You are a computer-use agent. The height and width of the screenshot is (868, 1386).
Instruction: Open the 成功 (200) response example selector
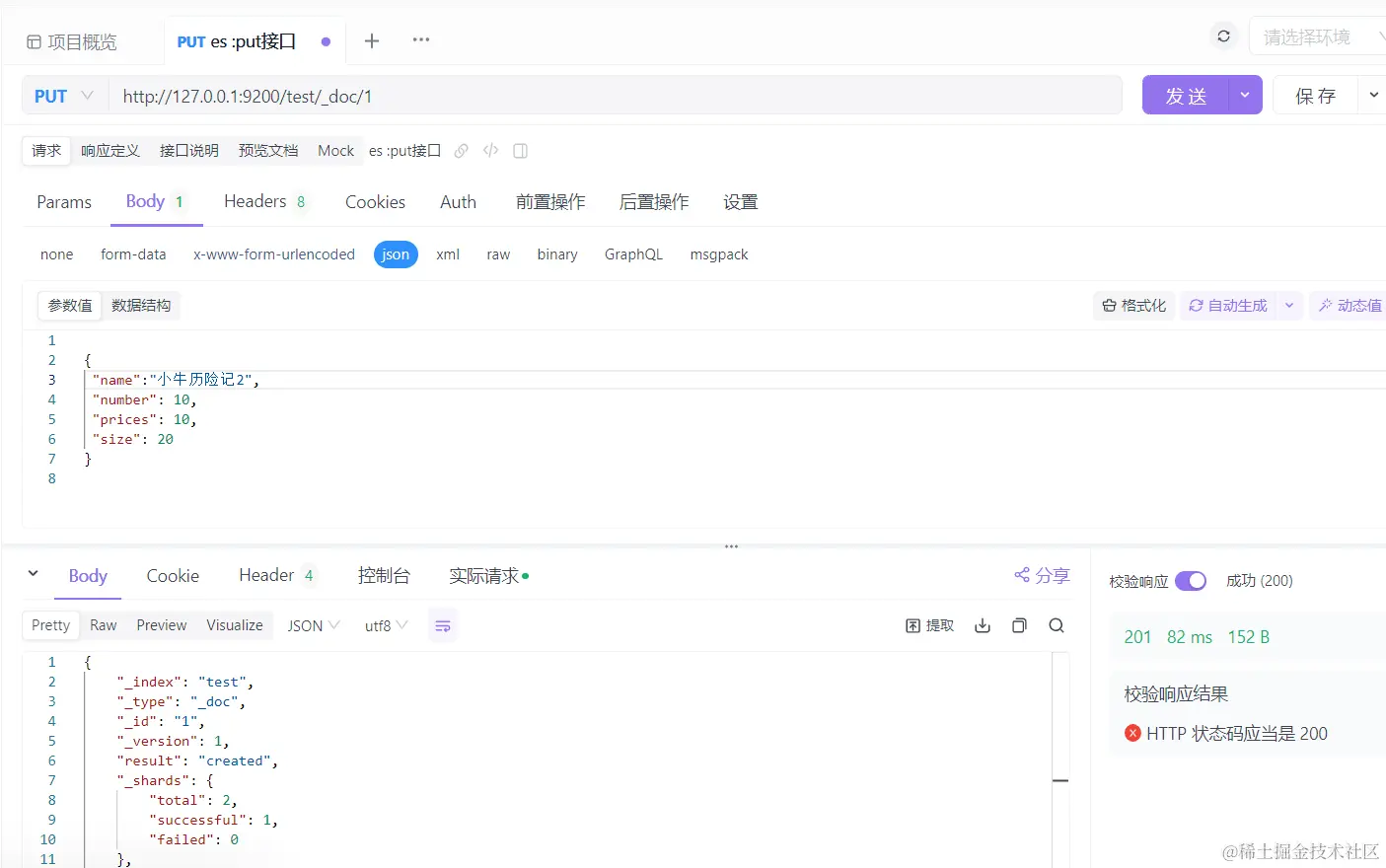[1260, 581]
